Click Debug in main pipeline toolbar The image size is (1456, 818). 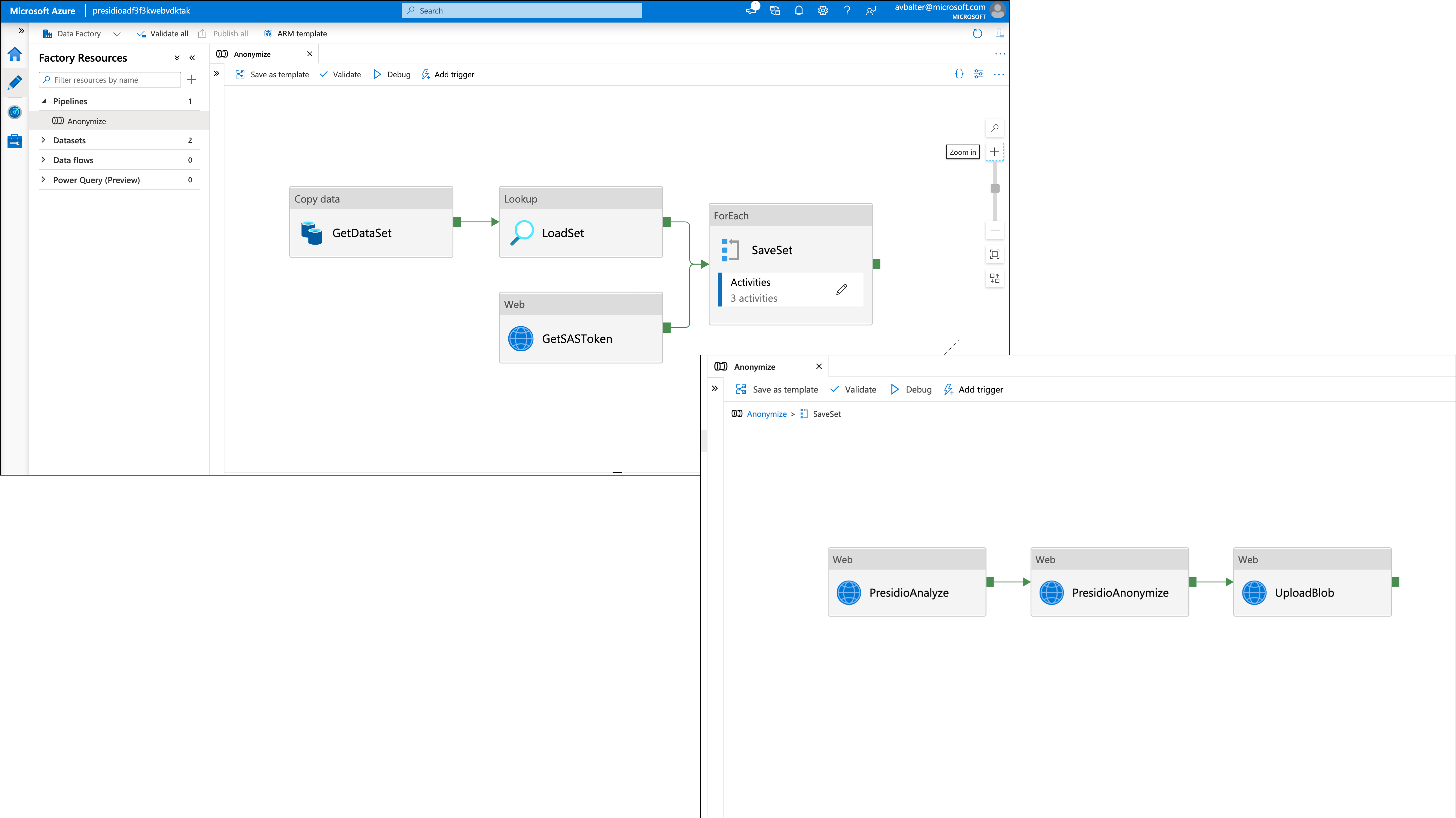click(392, 74)
